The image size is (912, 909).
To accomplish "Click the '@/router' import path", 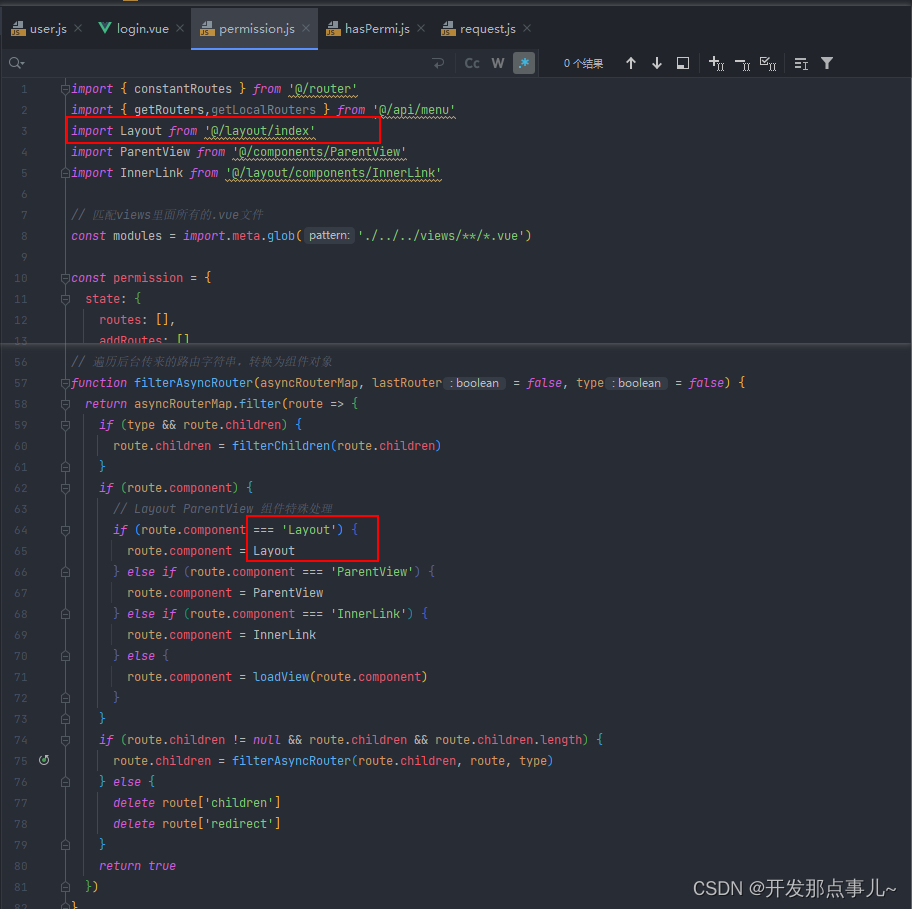I will click(323, 89).
